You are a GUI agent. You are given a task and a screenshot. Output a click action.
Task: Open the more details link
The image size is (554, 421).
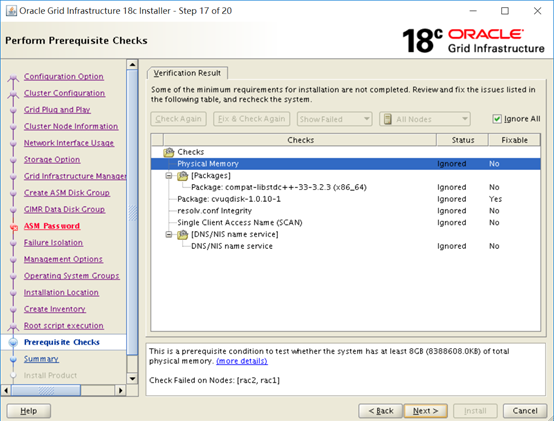[242, 361]
